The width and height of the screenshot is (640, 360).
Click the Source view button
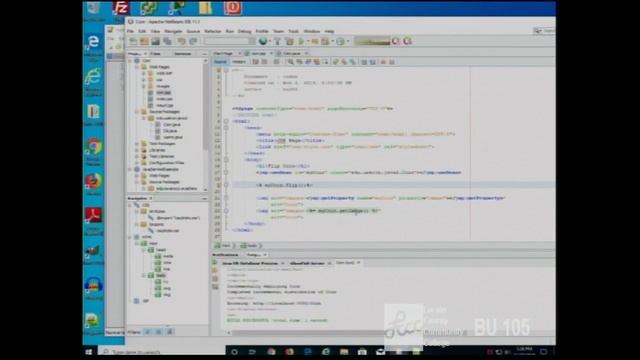click(220, 62)
